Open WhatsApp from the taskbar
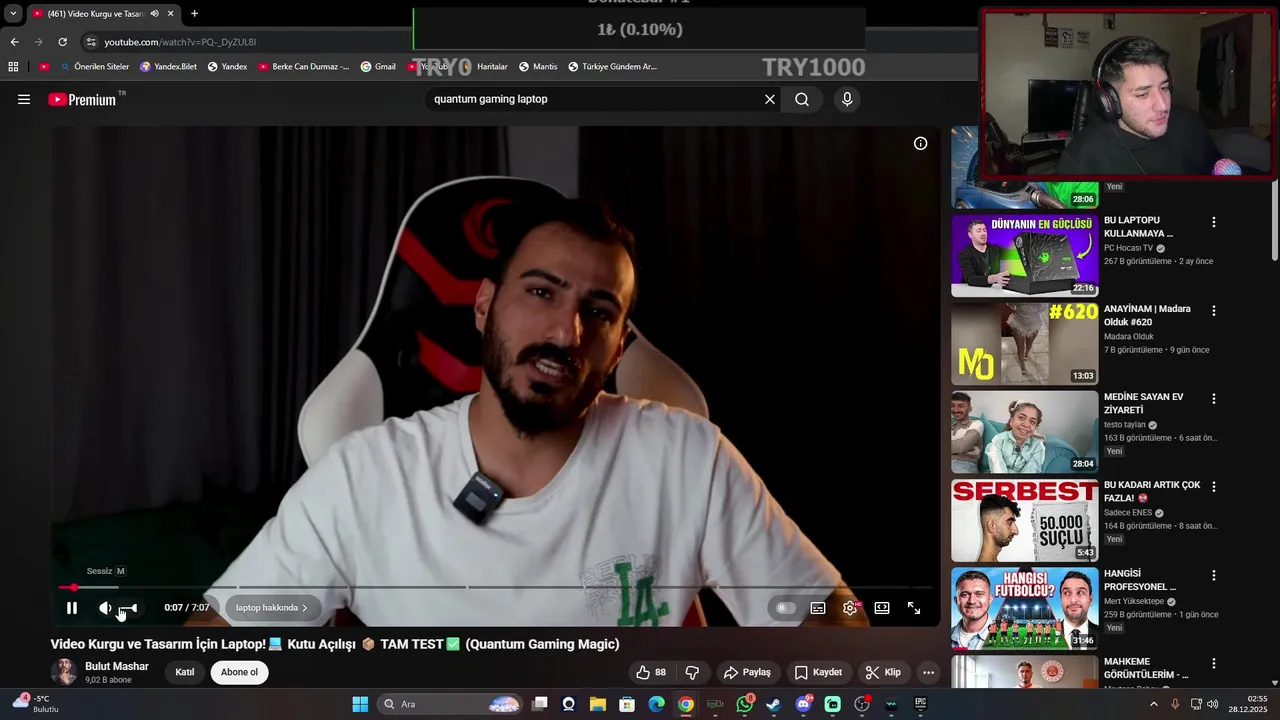 [745, 704]
